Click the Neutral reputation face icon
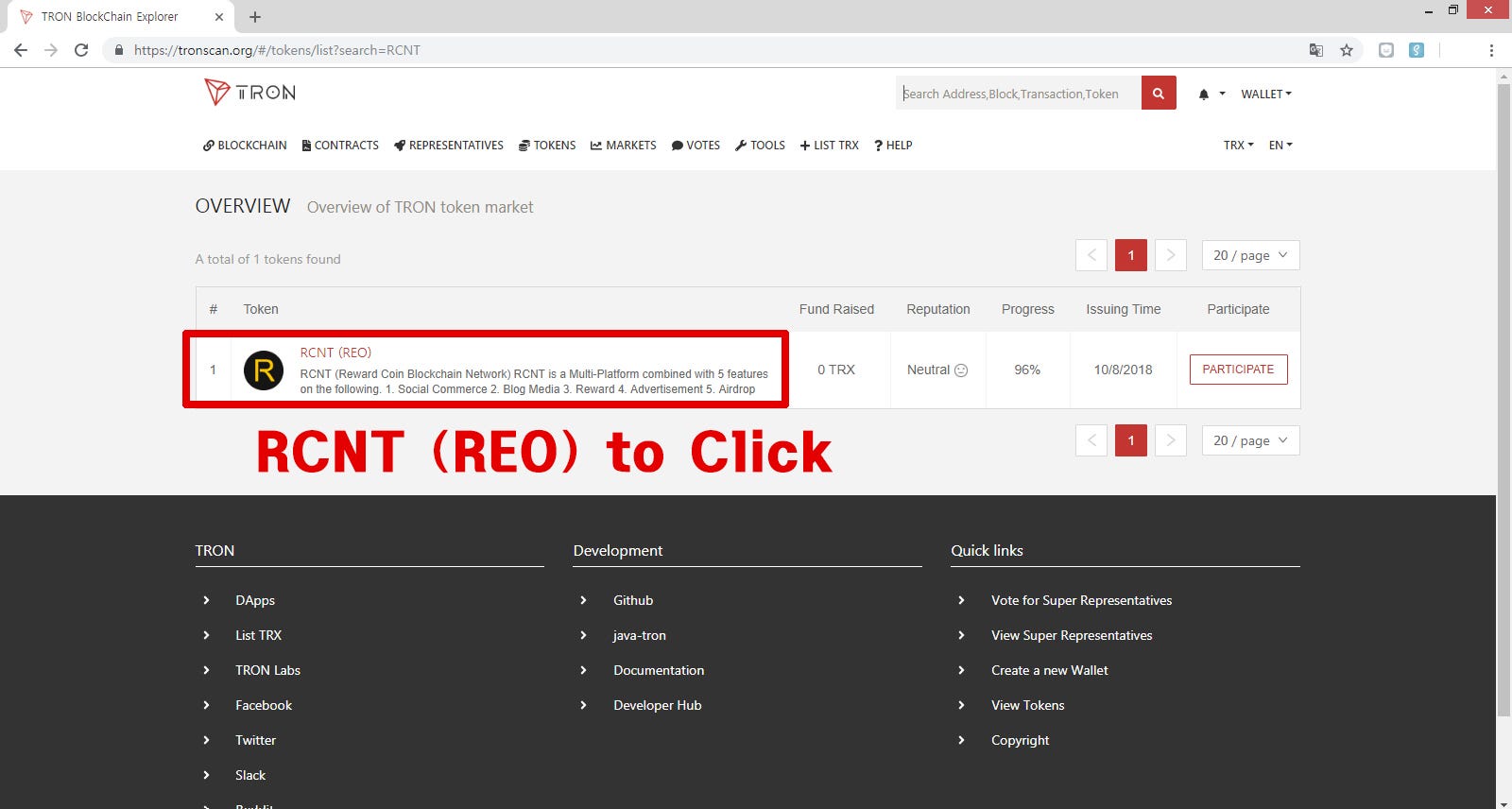The height and width of the screenshot is (809, 1512). point(961,370)
